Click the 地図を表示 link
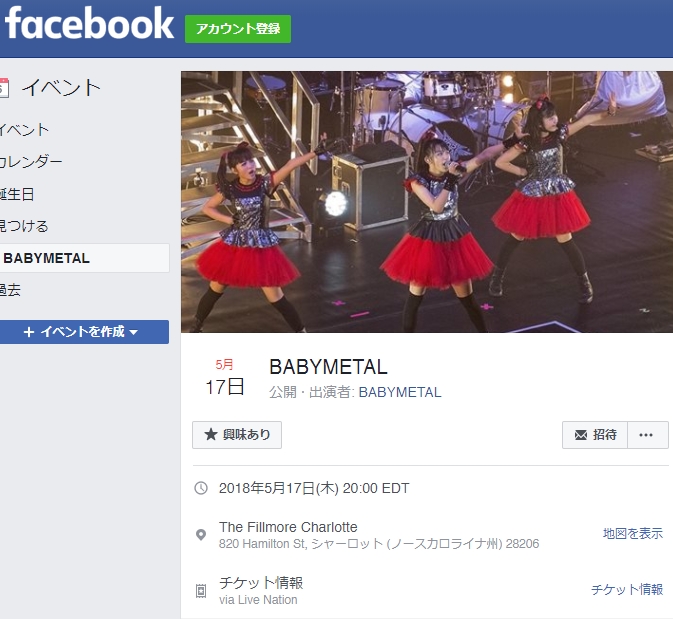Screen dimensions: 673x619 [x=633, y=534]
